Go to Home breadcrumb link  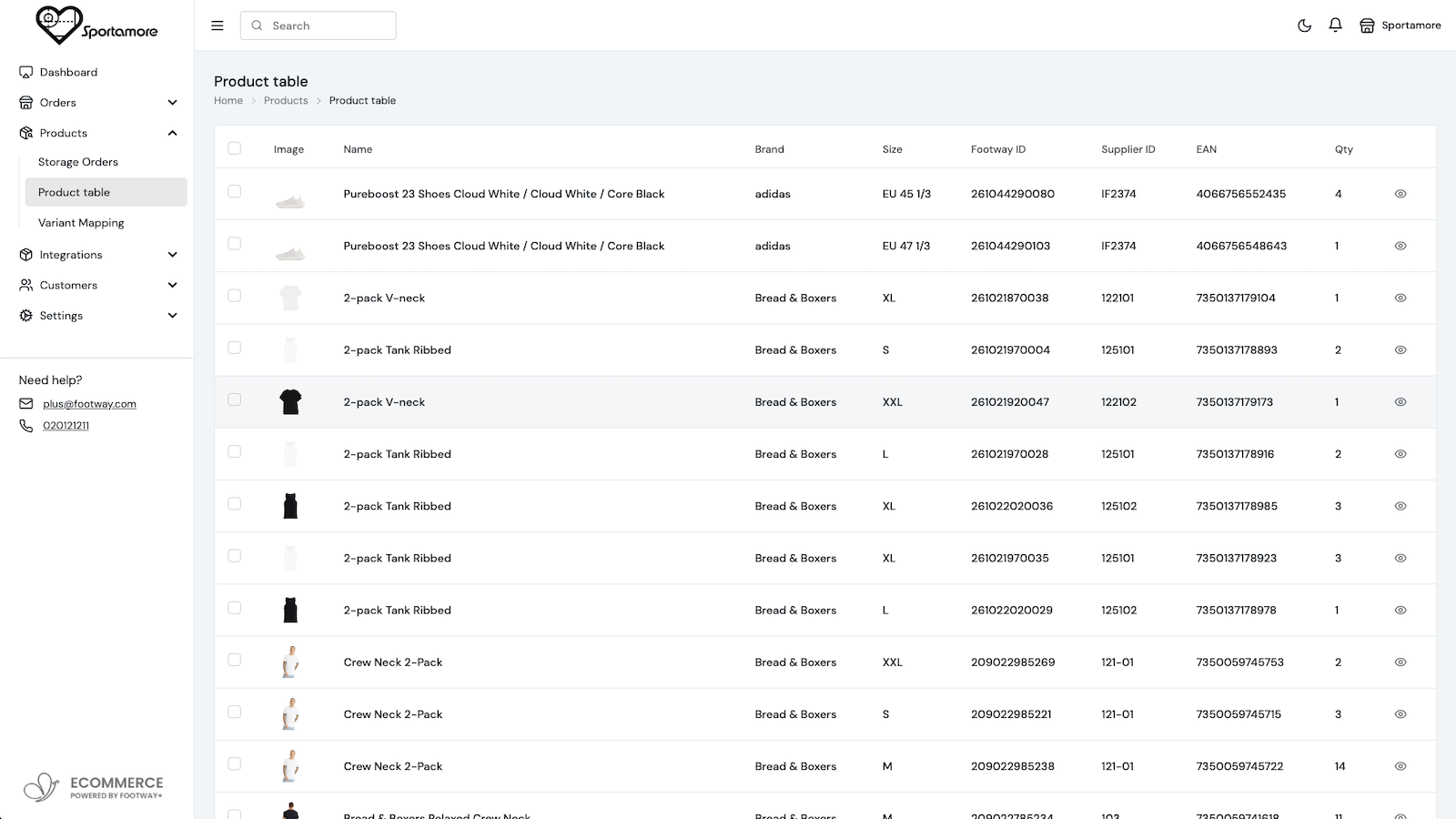[x=228, y=101]
